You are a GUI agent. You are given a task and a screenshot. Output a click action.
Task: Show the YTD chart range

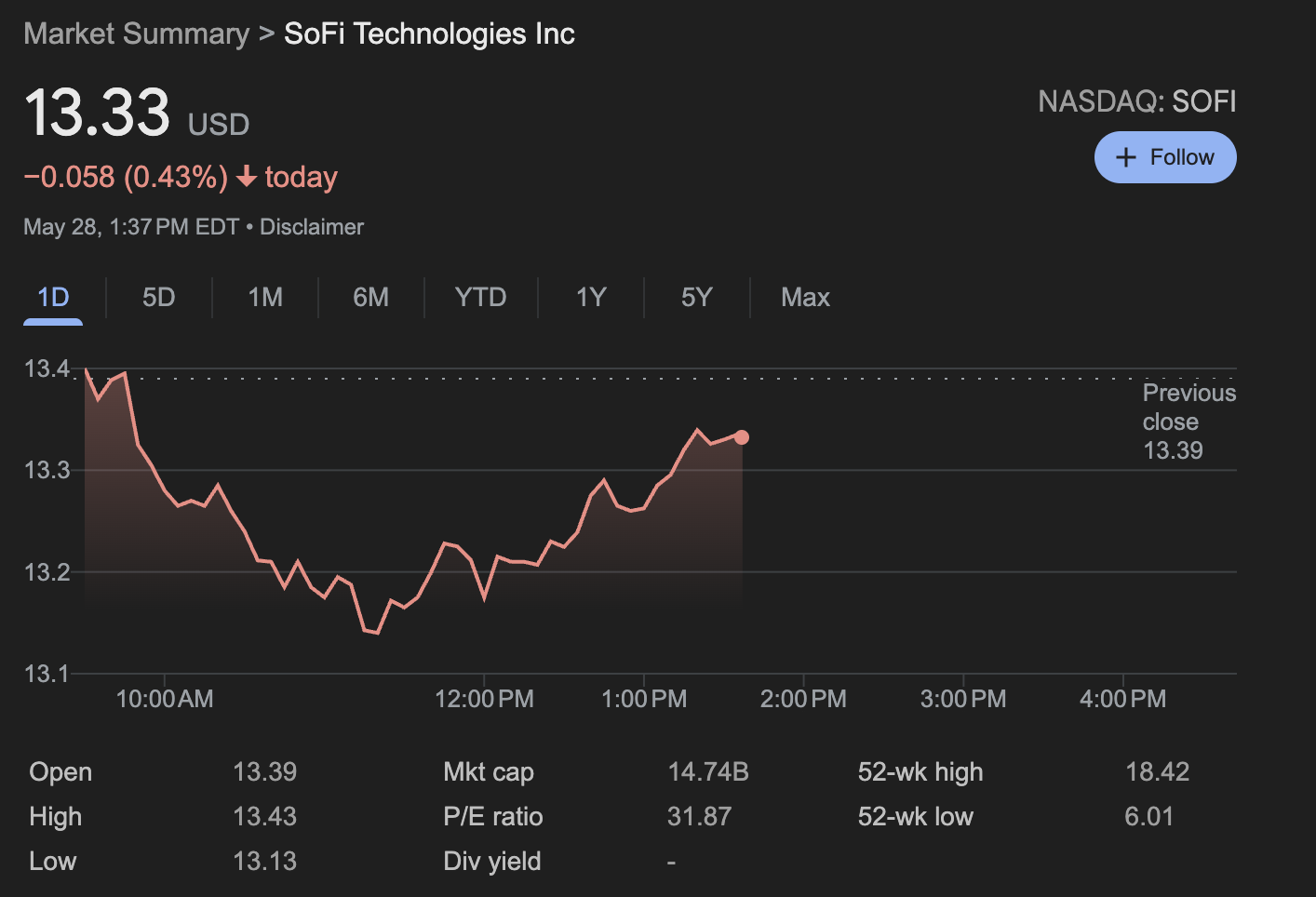pyautogui.click(x=480, y=297)
